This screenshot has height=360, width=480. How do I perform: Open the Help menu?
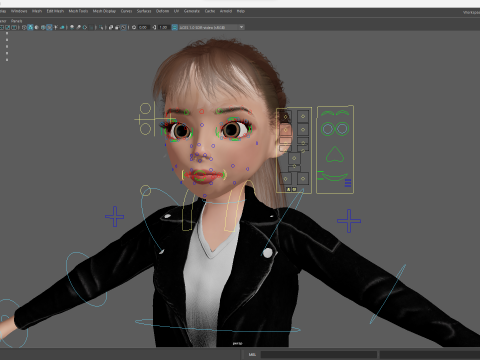(241, 11)
